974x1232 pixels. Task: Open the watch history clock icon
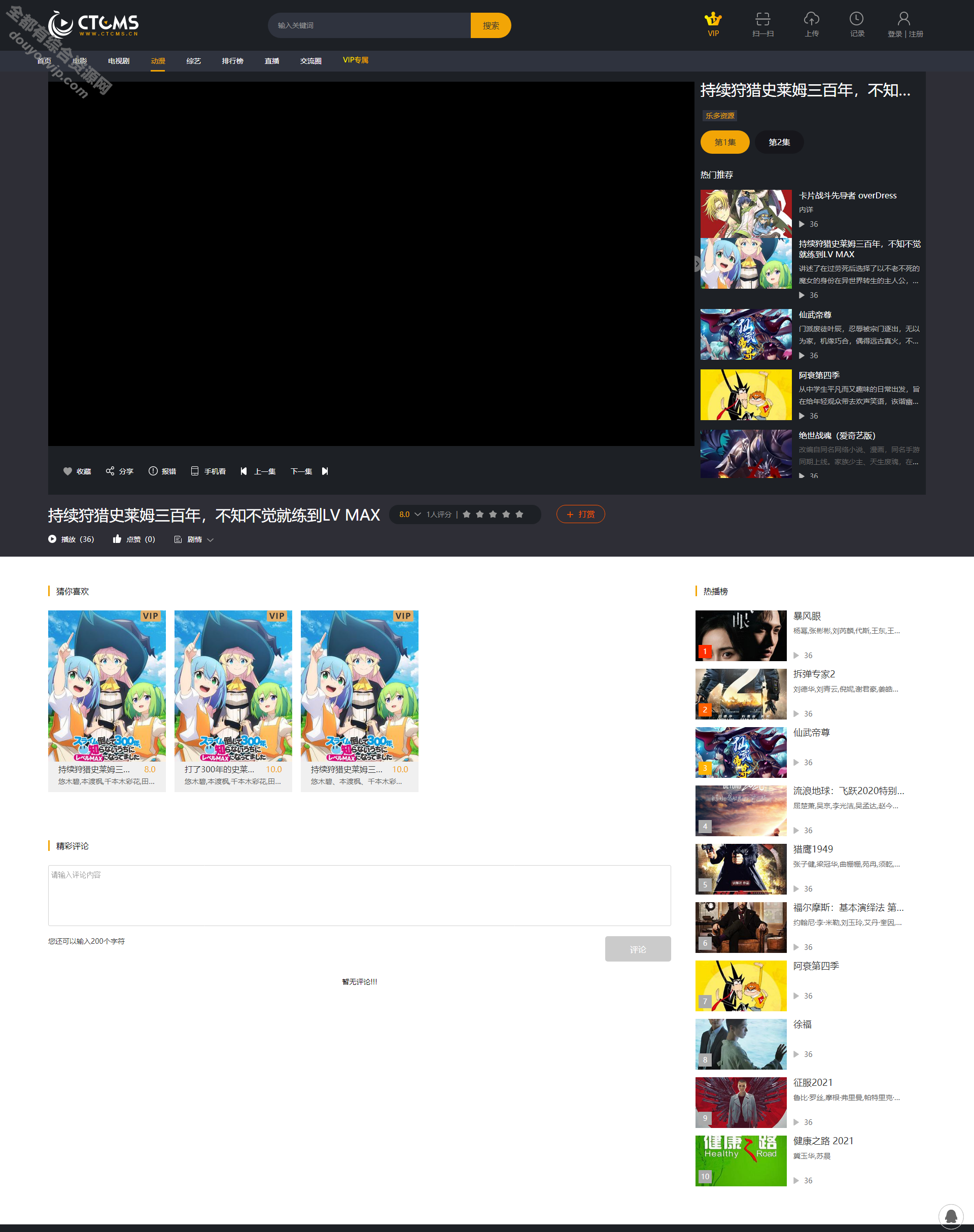tap(856, 18)
